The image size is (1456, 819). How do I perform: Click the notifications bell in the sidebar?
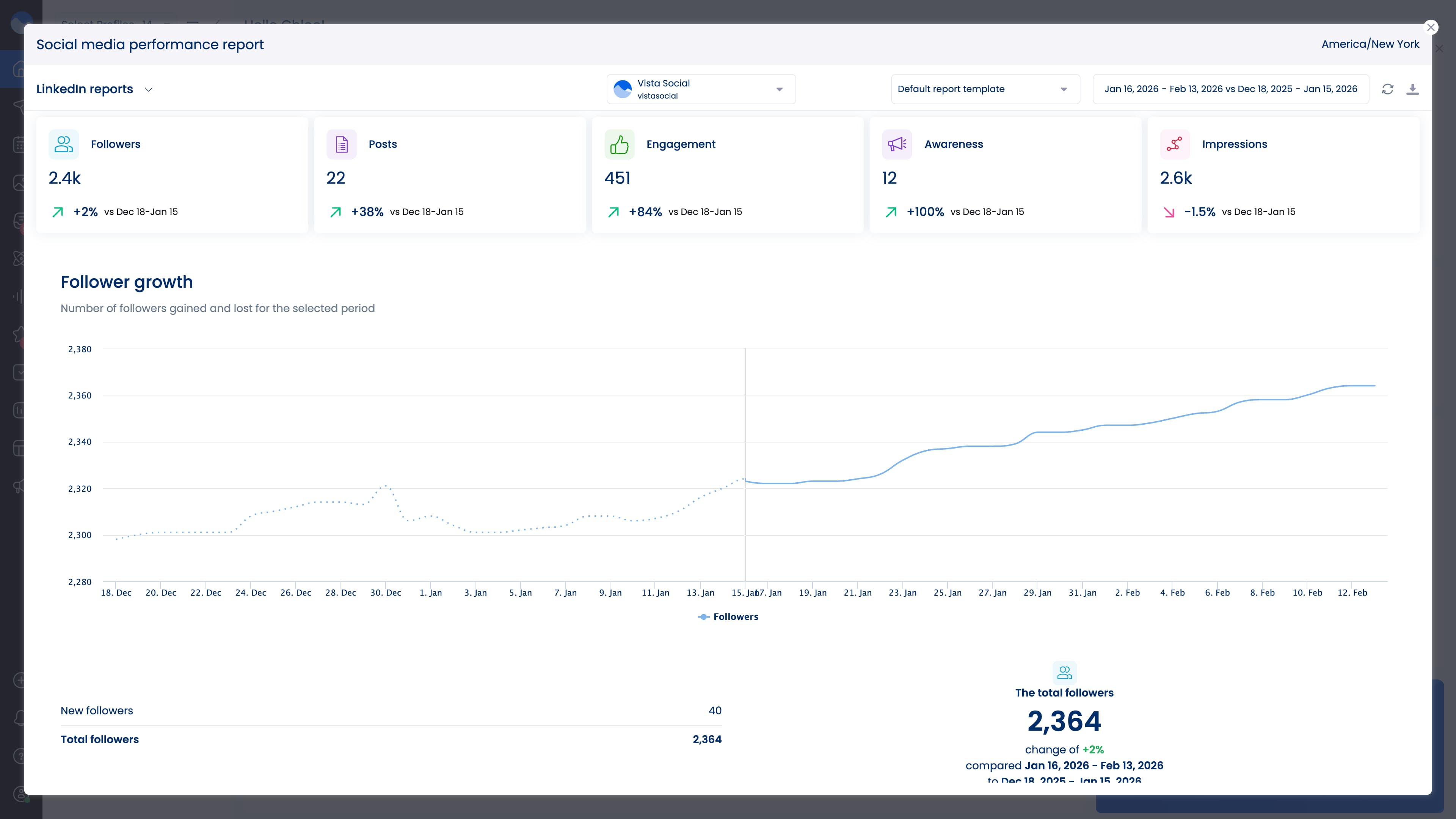pos(19,718)
